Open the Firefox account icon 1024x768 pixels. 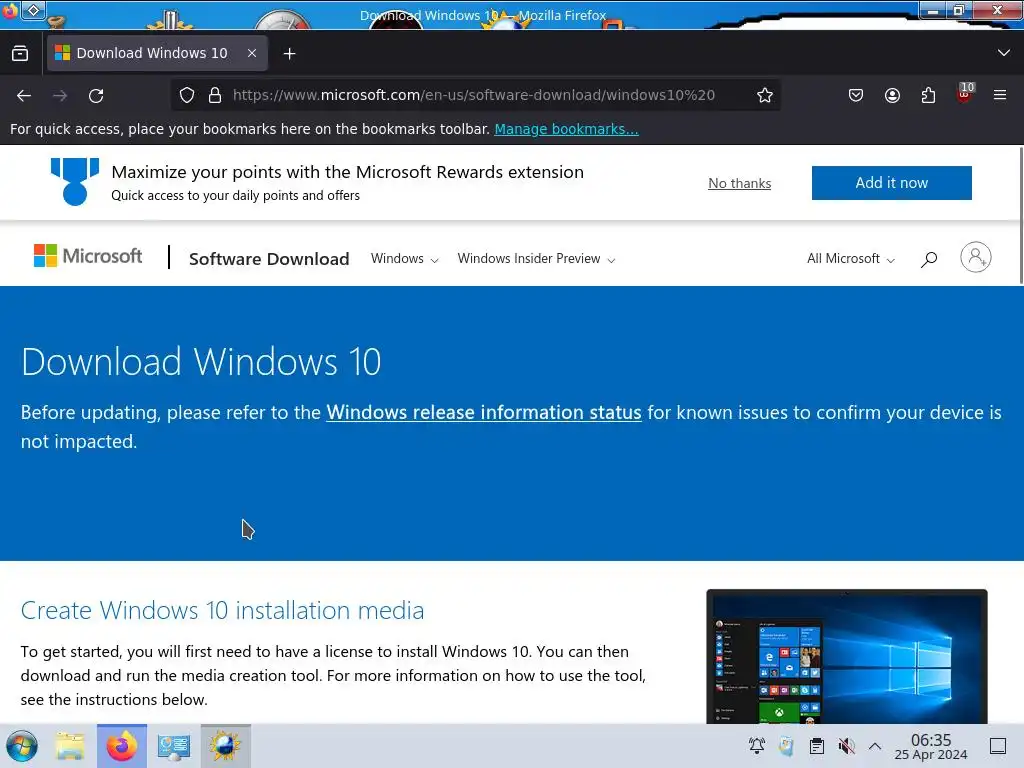click(892, 95)
